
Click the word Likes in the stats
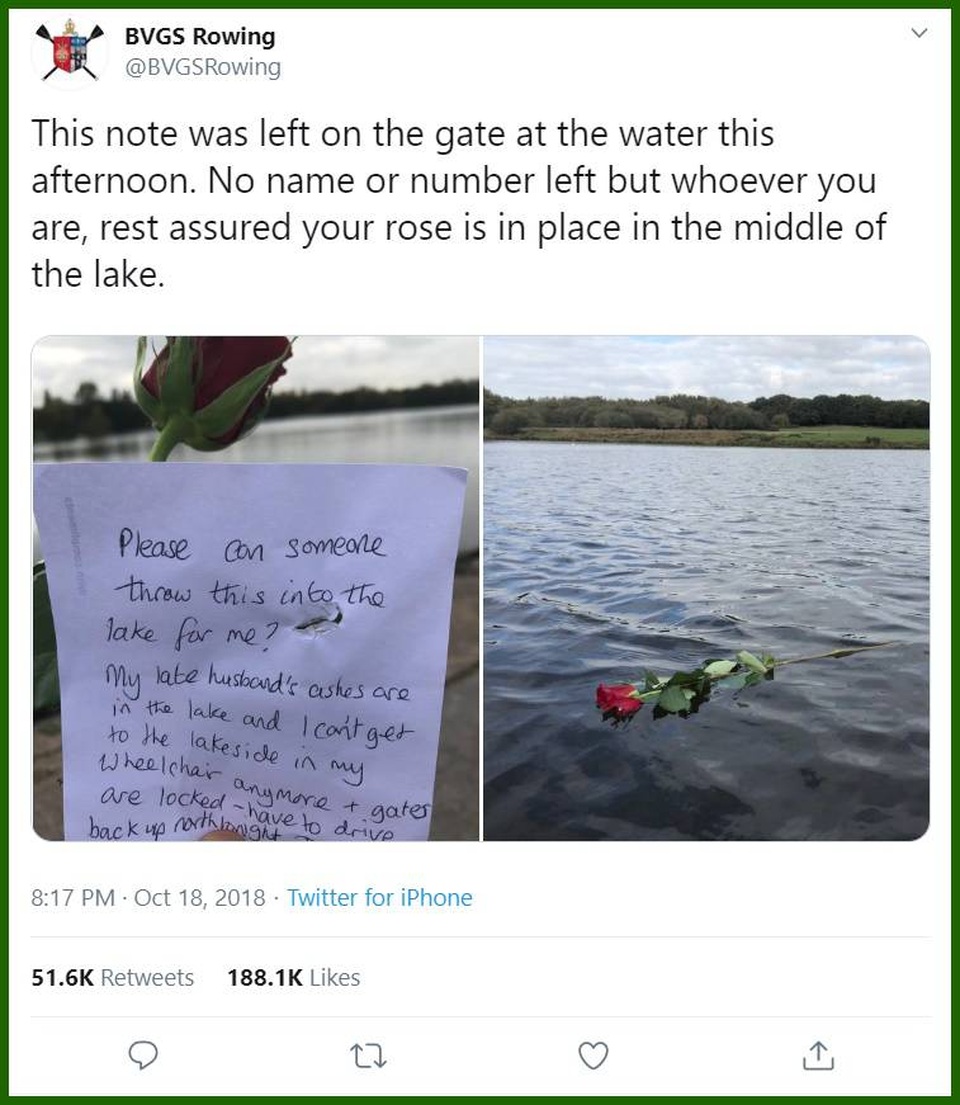(335, 977)
